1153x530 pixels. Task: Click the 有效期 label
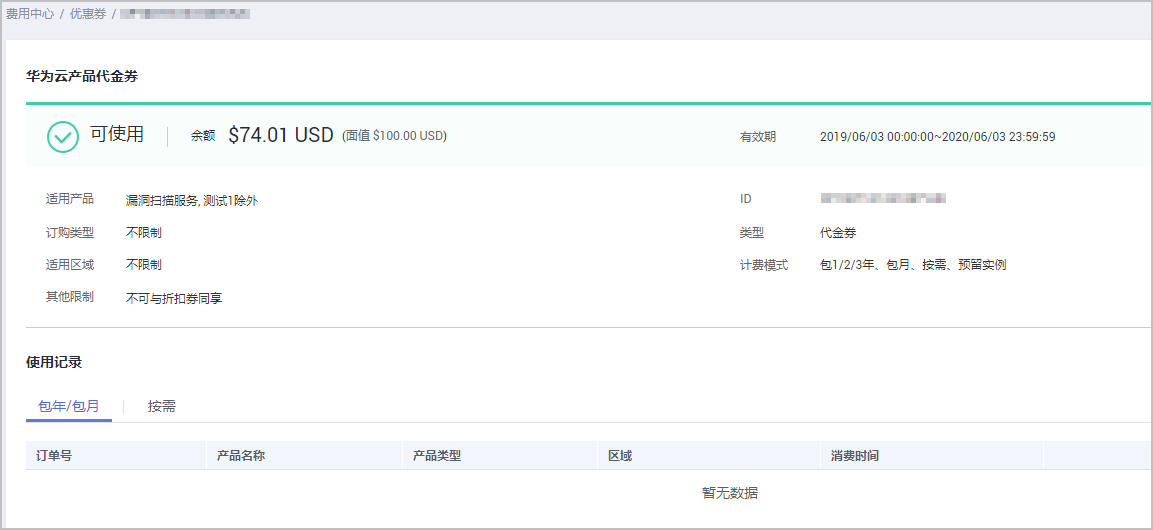click(x=757, y=137)
